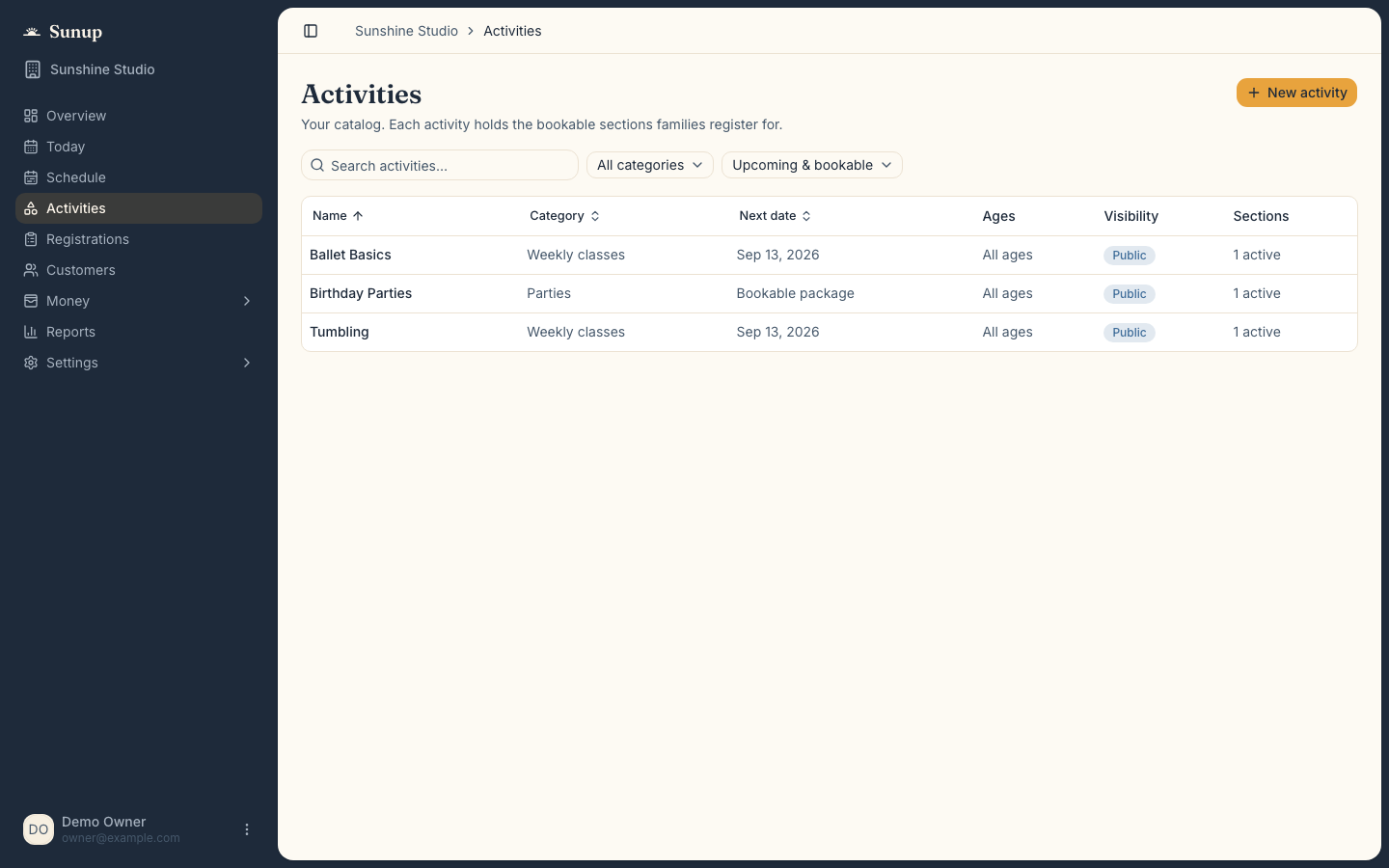This screenshot has height=868, width=1389.
Task: Click Weekly classes in Tumbling row
Action: pos(576,332)
